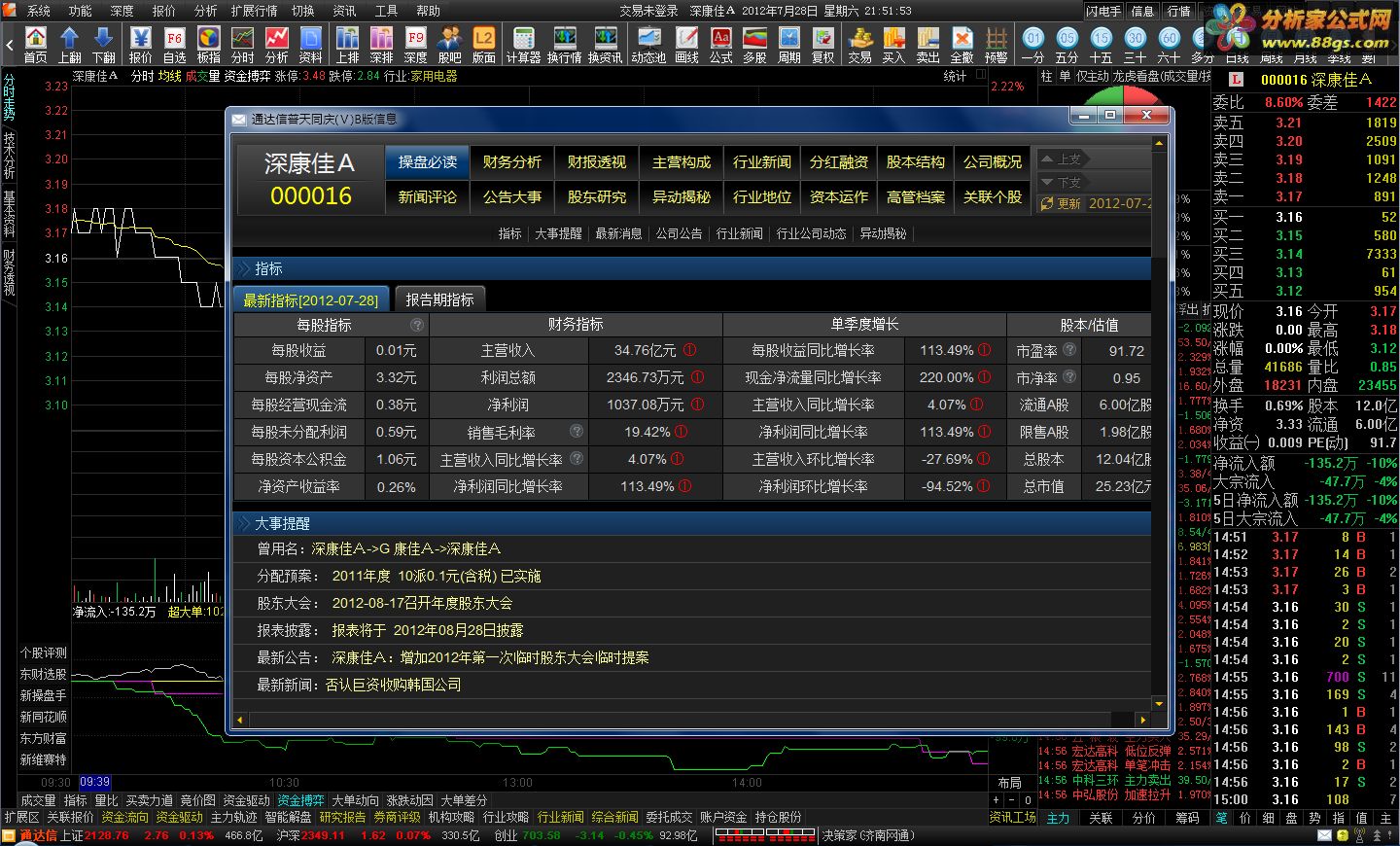Viewport: 1400px width, 846px height.
Task: Click the 股东研究 button
Action: pyautogui.click(x=597, y=196)
